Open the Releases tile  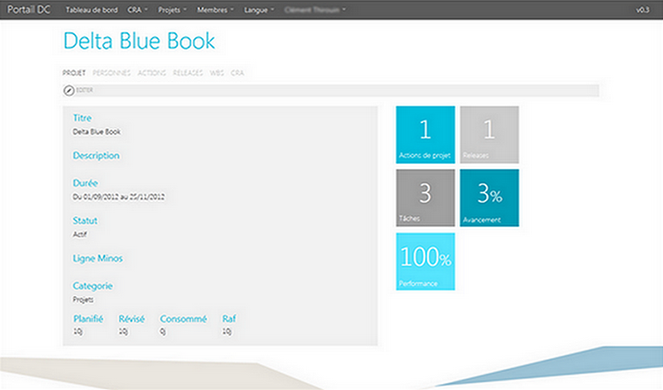tap(489, 135)
